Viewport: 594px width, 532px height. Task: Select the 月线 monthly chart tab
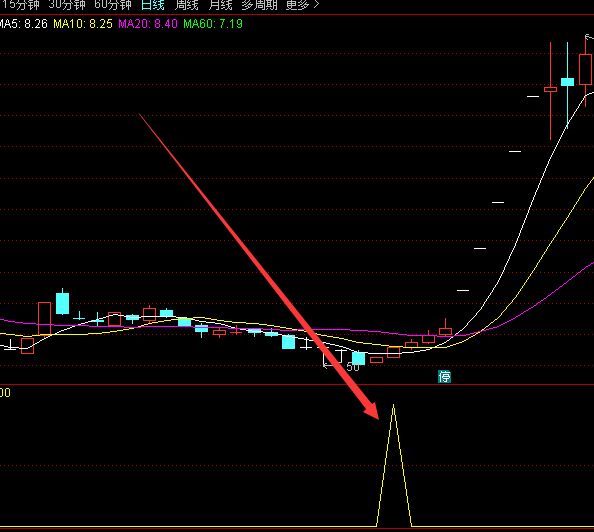tap(220, 5)
